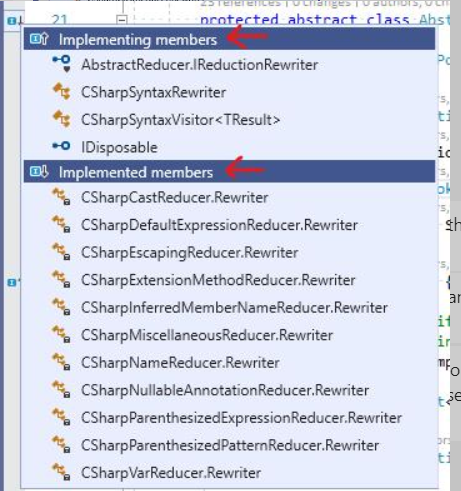Click the interface icon beside AbstractReducer.IReductionRewriter

(62, 64)
